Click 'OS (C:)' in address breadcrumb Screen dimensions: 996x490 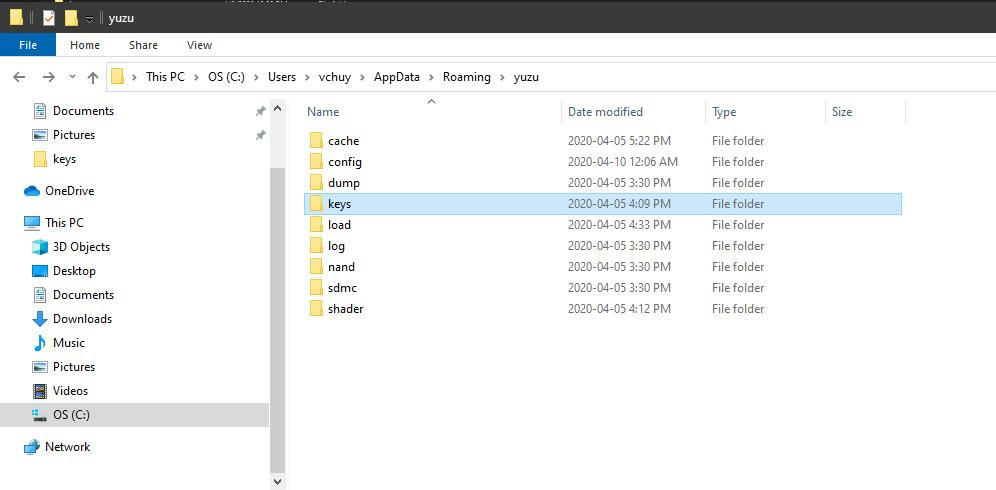(x=226, y=77)
